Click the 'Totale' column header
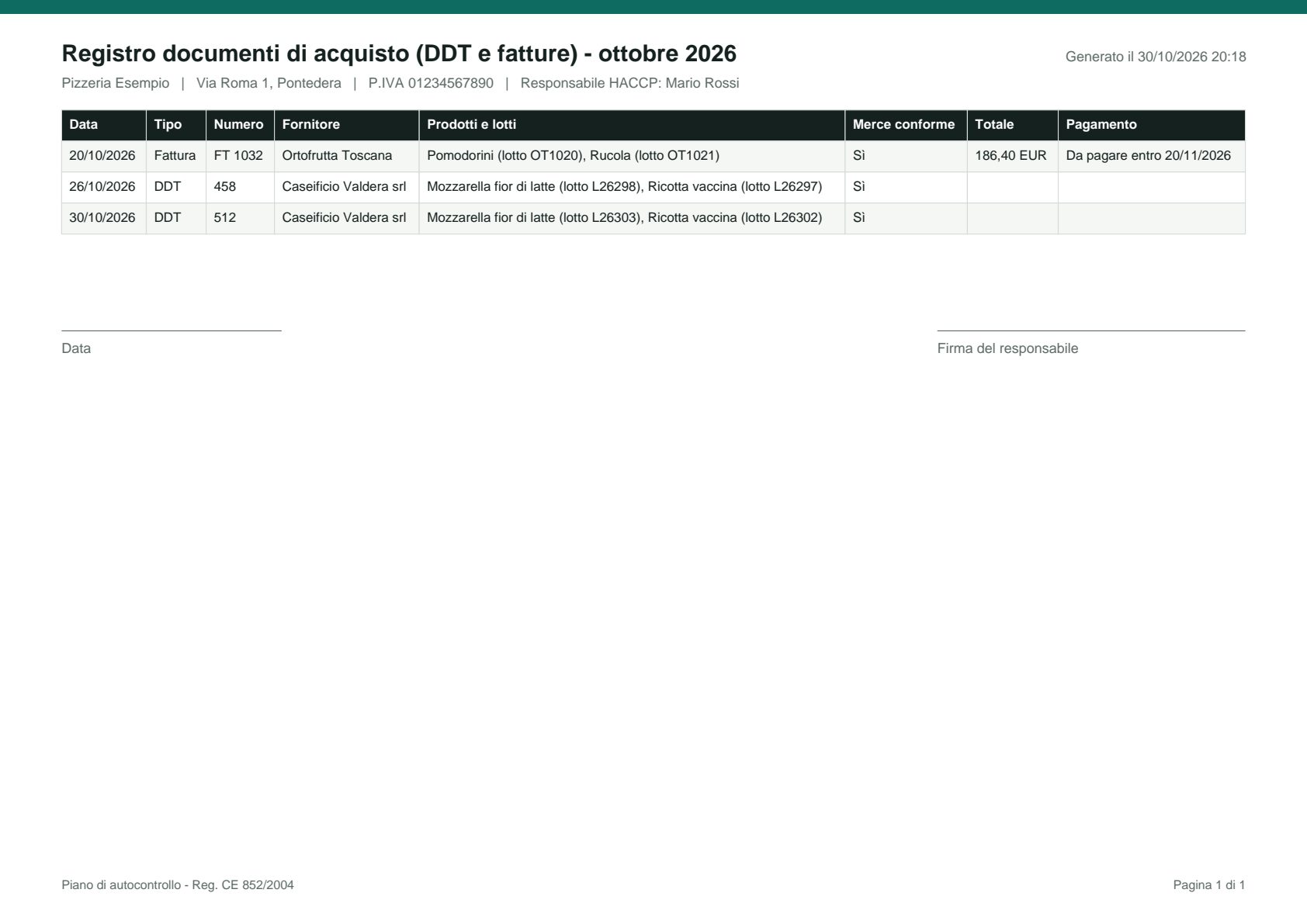Viewport: 1307px width, 924px height. pyautogui.click(x=1012, y=125)
